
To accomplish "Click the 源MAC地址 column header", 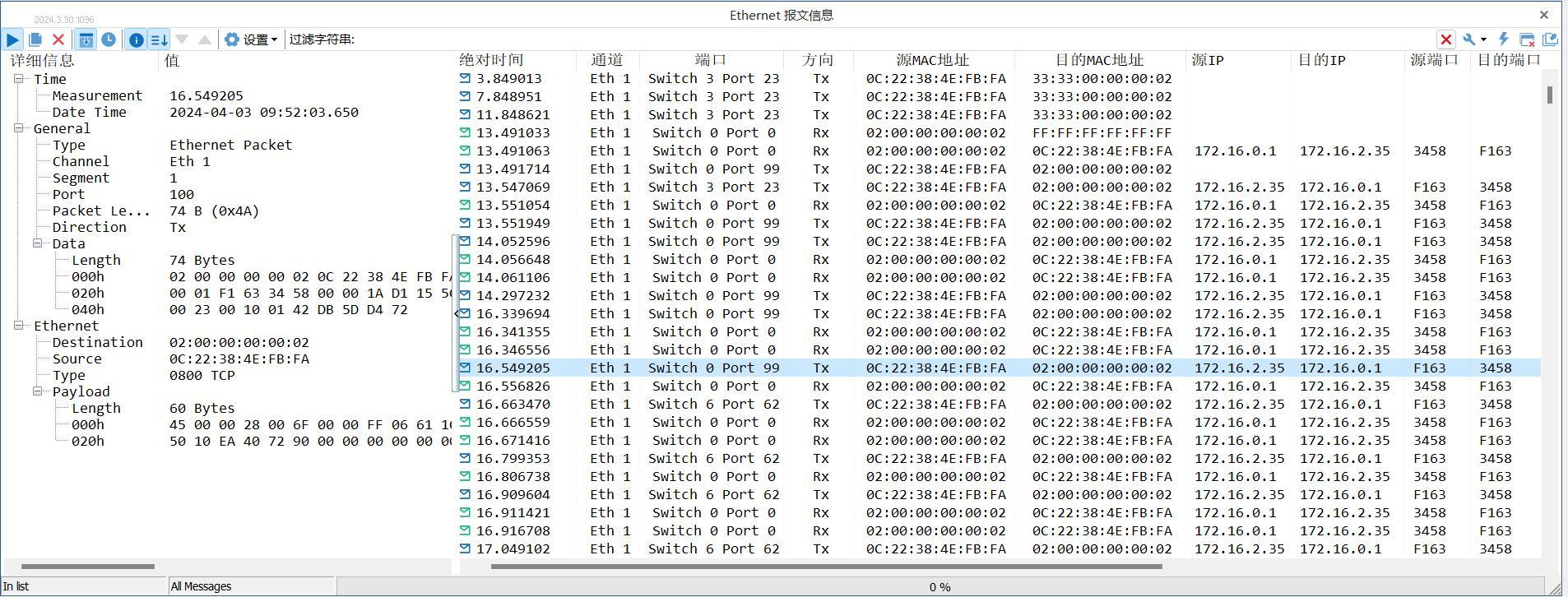I will click(x=933, y=60).
